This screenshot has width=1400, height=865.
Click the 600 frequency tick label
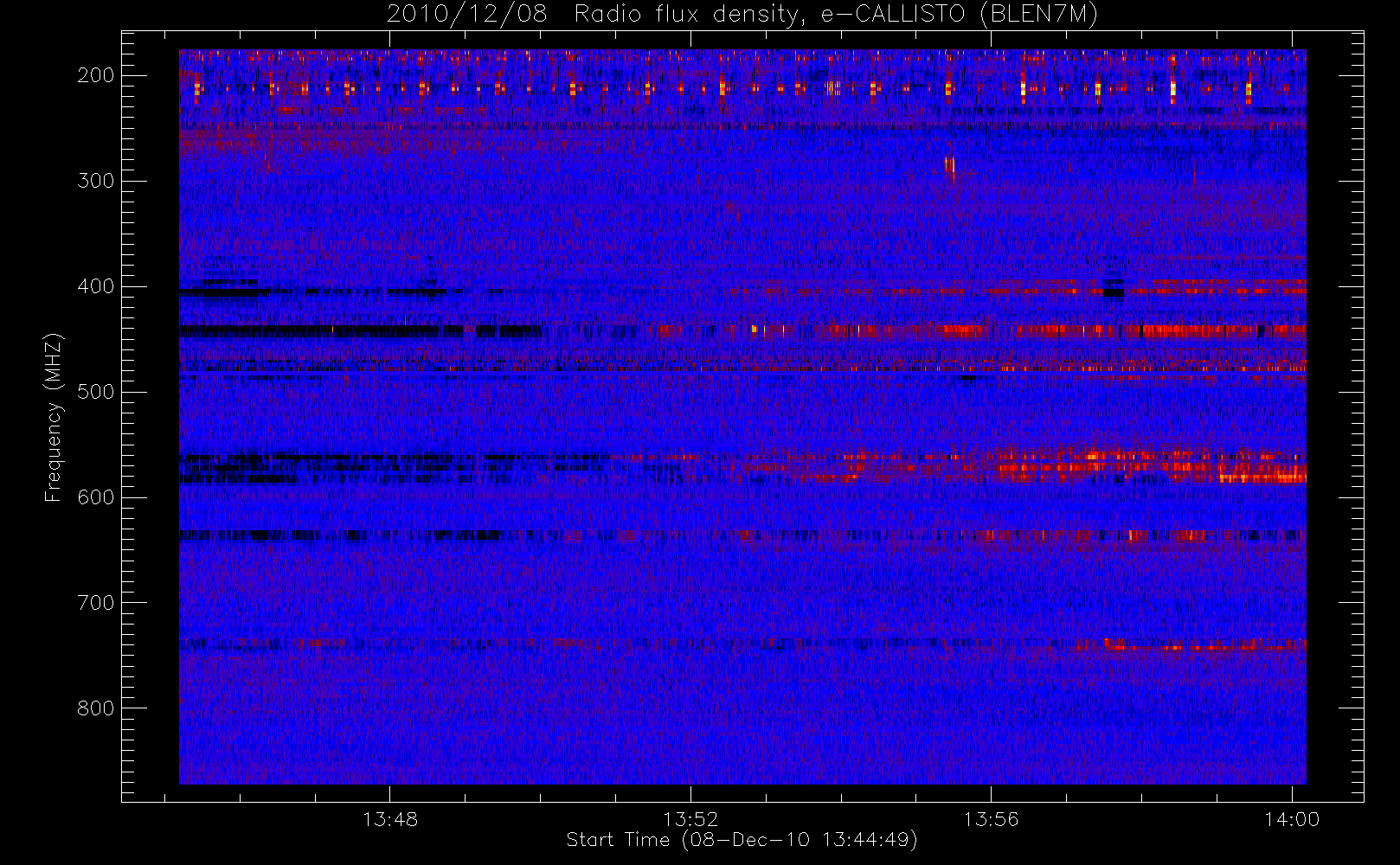[x=96, y=497]
